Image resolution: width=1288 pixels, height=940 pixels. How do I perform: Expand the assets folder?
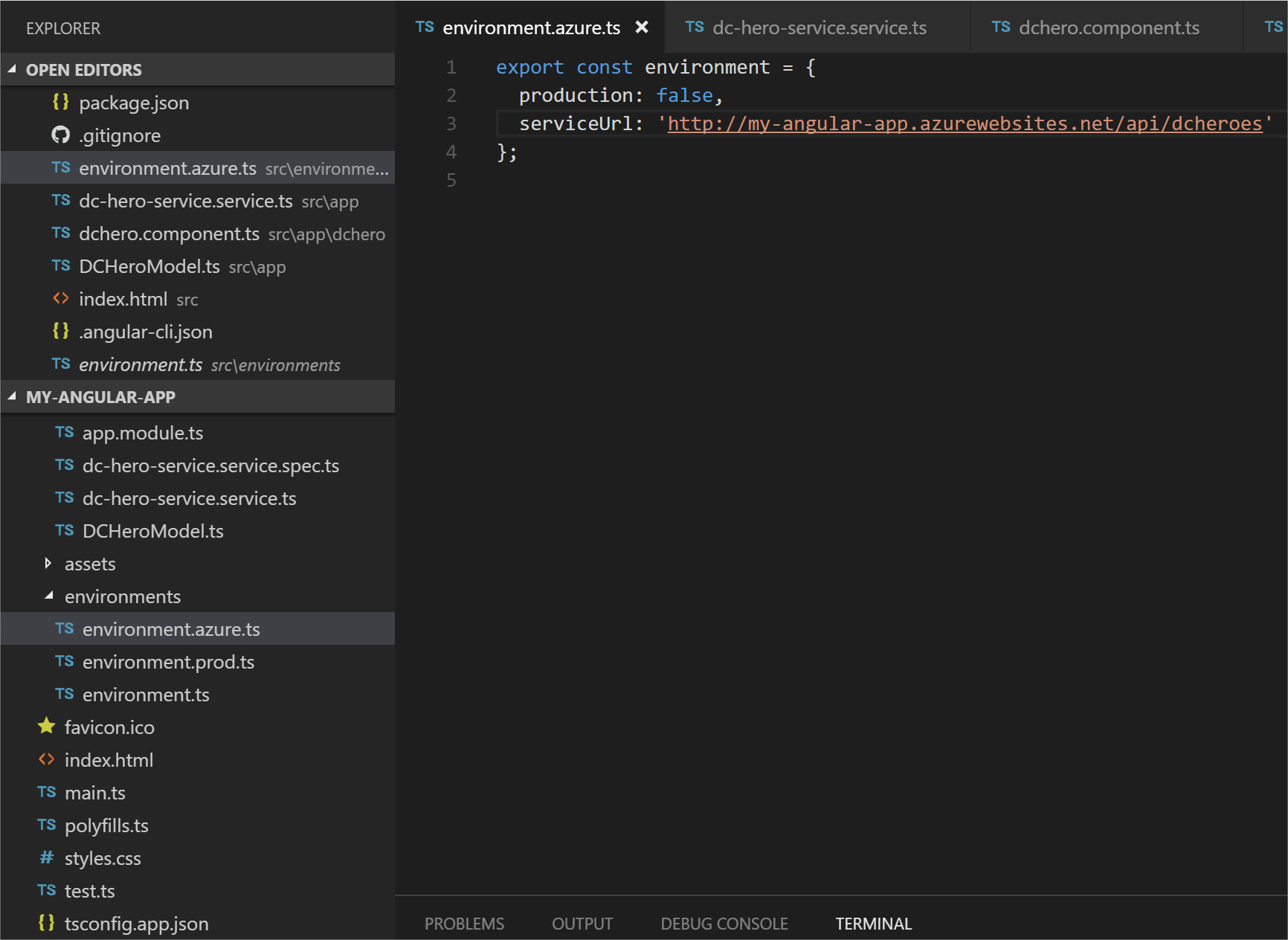pyautogui.click(x=49, y=563)
